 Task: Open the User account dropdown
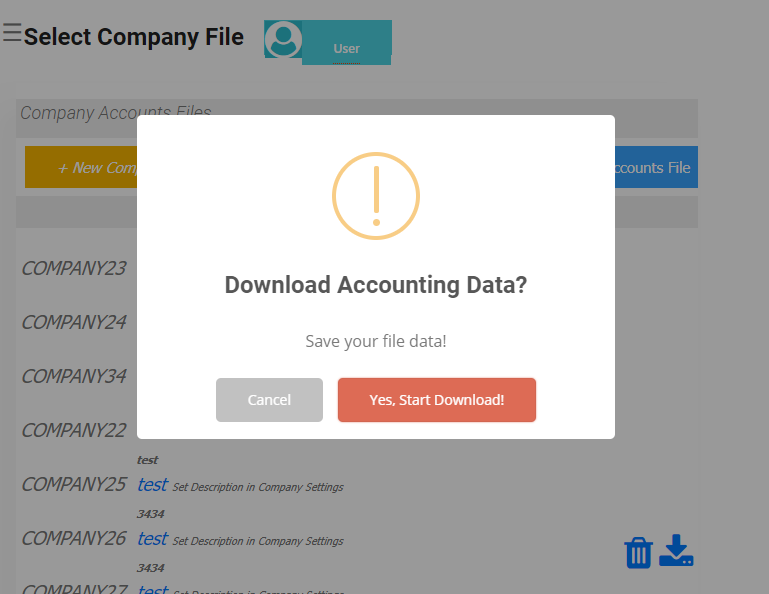tap(346, 48)
